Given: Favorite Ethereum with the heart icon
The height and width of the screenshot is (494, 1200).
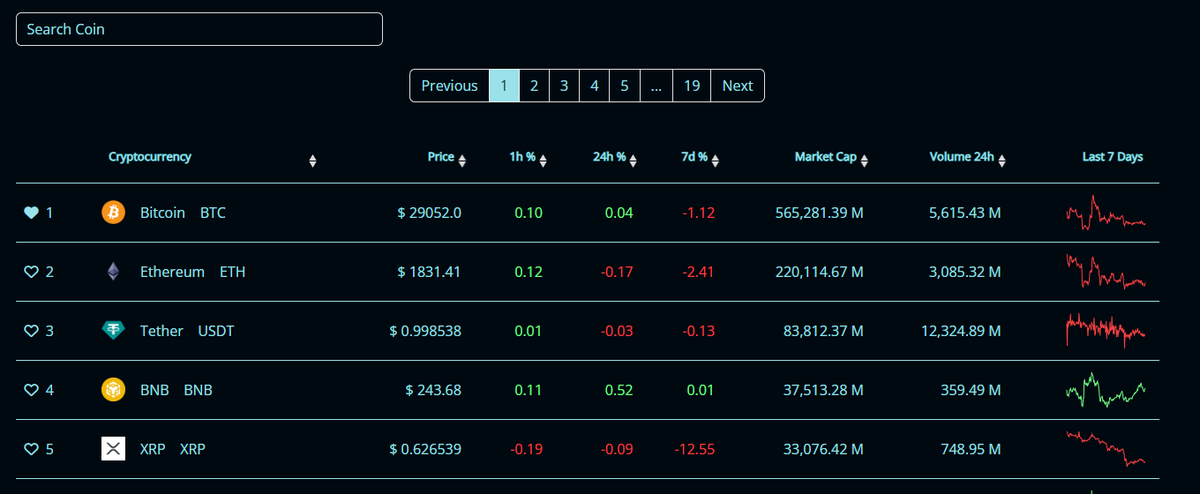Looking at the screenshot, I should coord(31,272).
